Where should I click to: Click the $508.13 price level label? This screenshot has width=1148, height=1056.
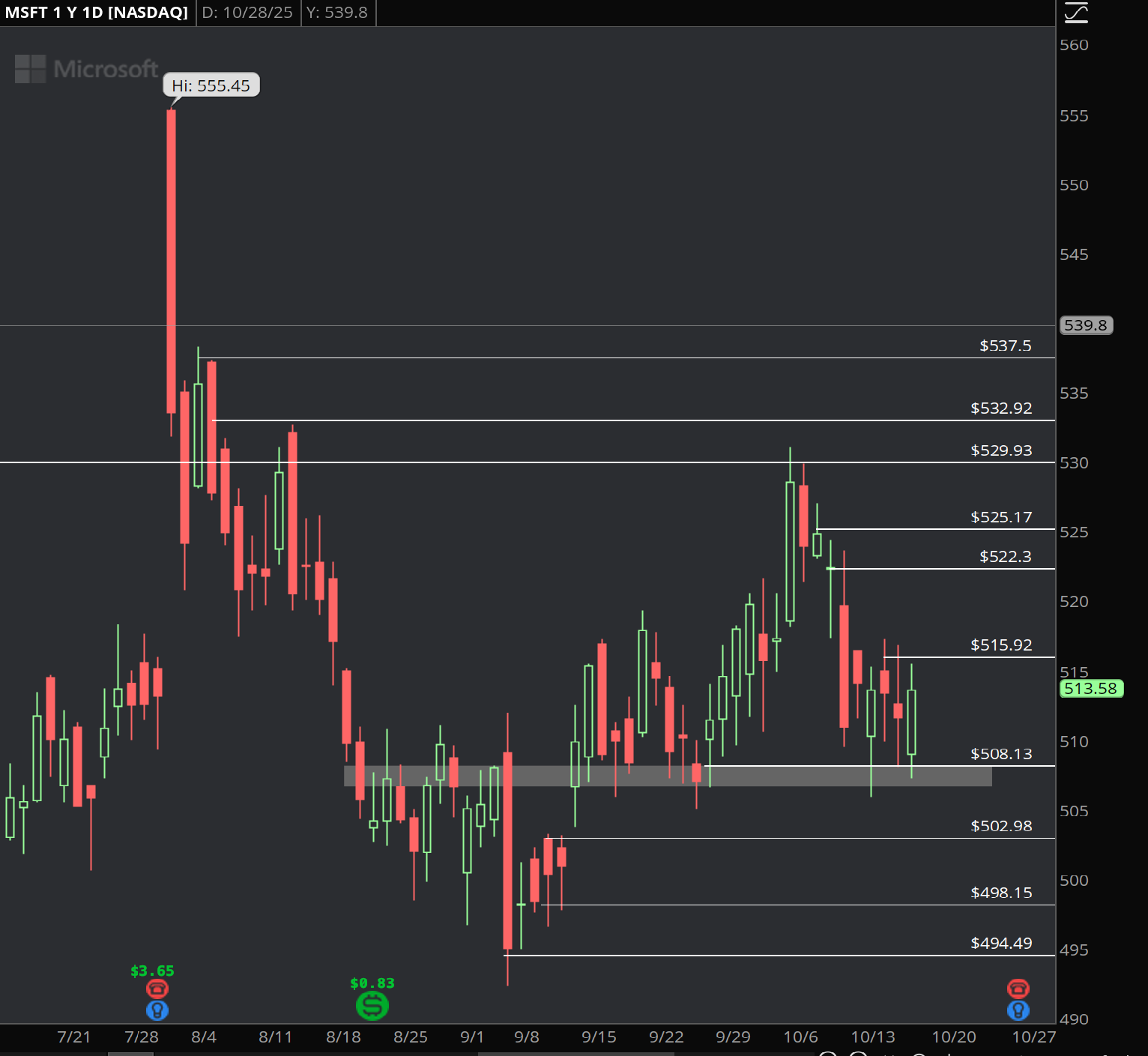click(1001, 754)
